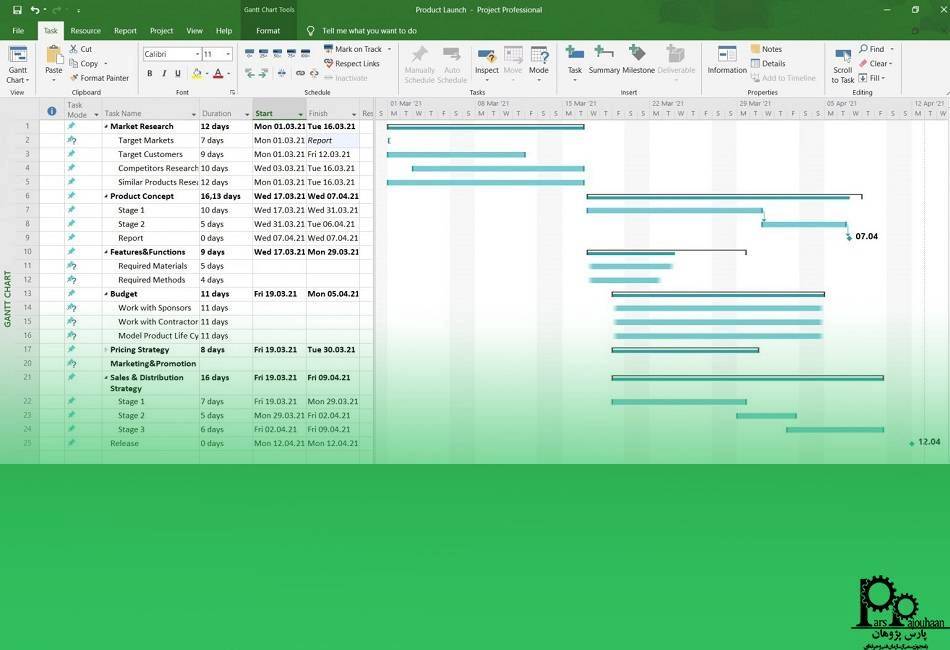Click the Find button
The width and height of the screenshot is (950, 650).
pyautogui.click(x=872, y=49)
